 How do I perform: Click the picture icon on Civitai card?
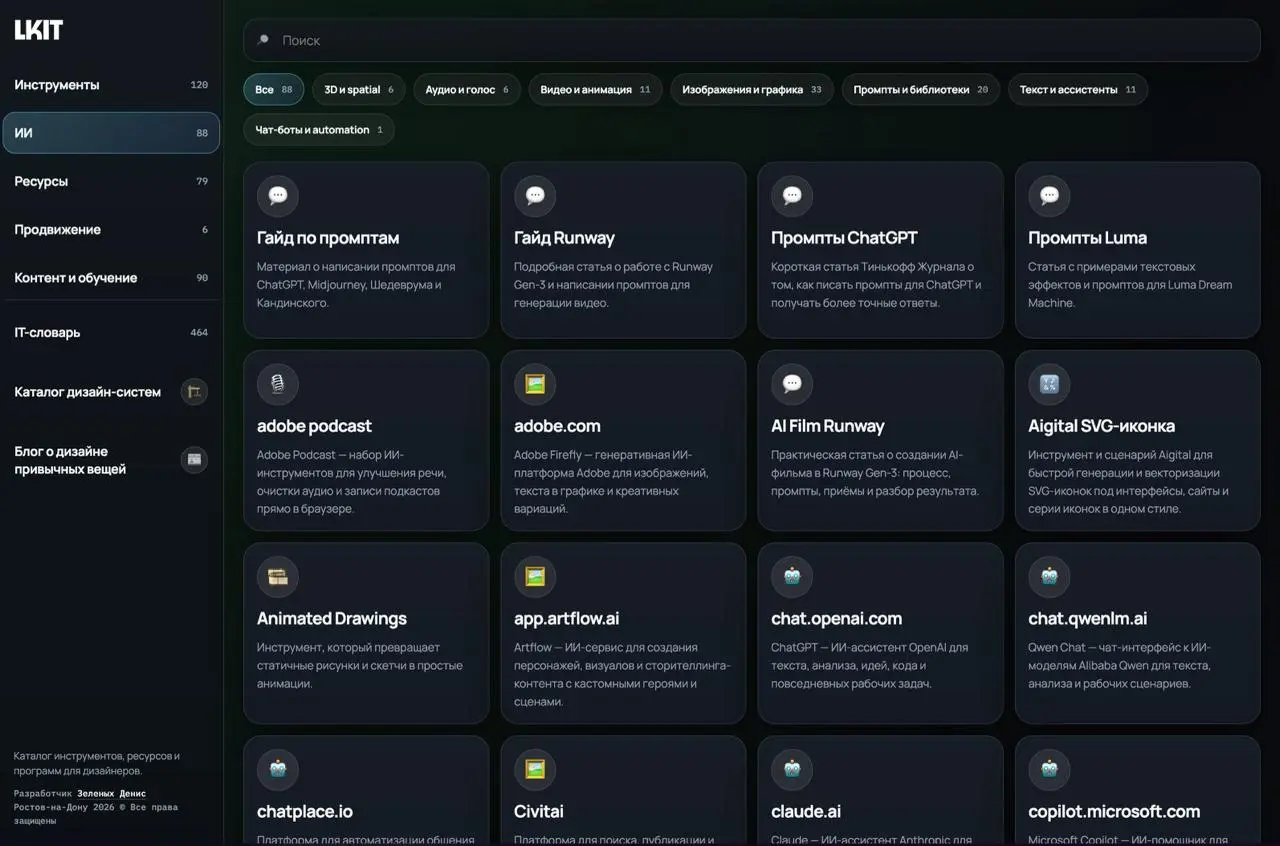(x=535, y=770)
